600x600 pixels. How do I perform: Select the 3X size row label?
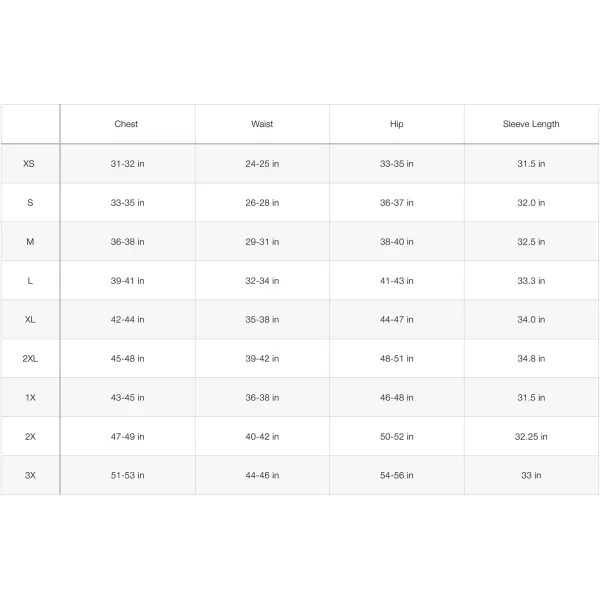click(x=30, y=475)
